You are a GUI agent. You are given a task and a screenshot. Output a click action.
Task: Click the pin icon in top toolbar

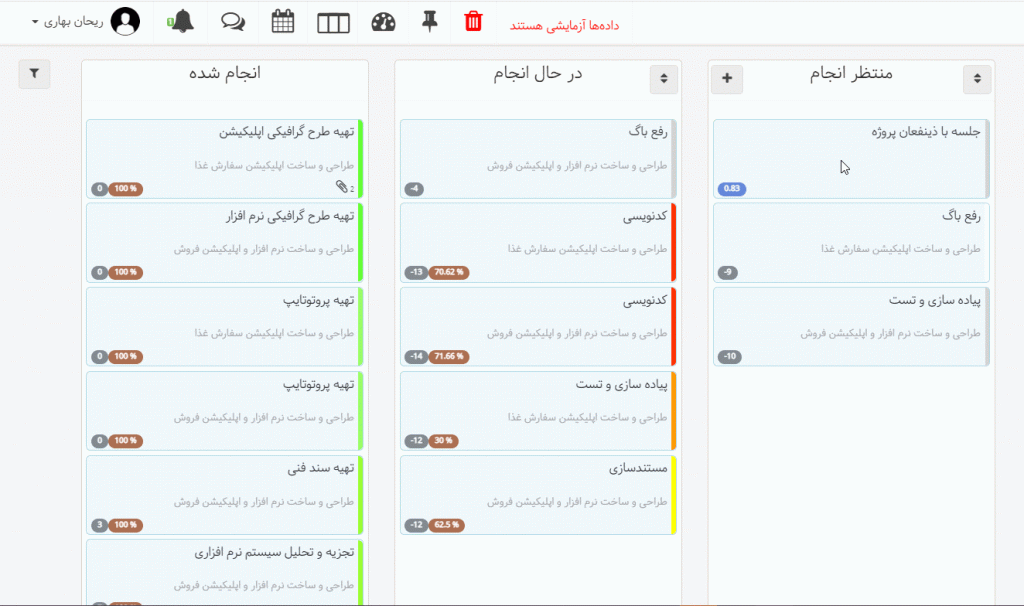tap(430, 22)
